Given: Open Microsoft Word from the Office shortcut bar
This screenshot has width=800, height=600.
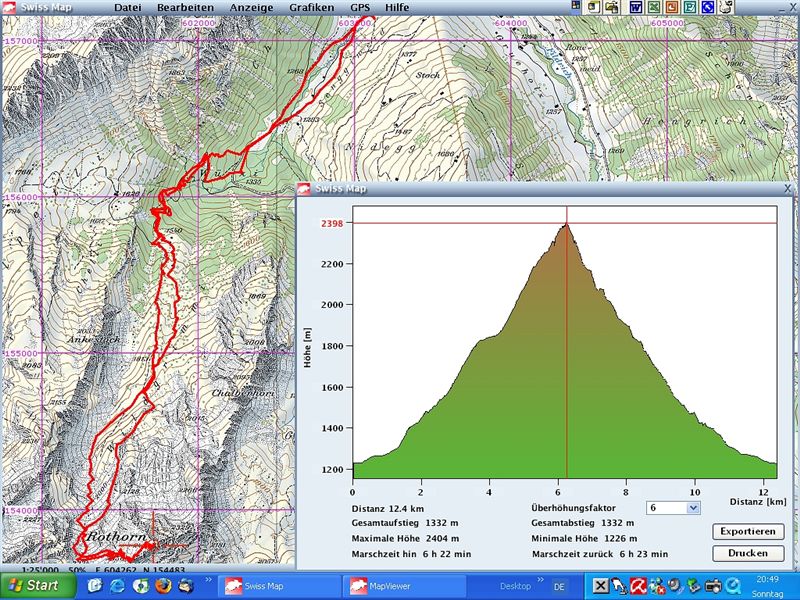Looking at the screenshot, I should 635,8.
